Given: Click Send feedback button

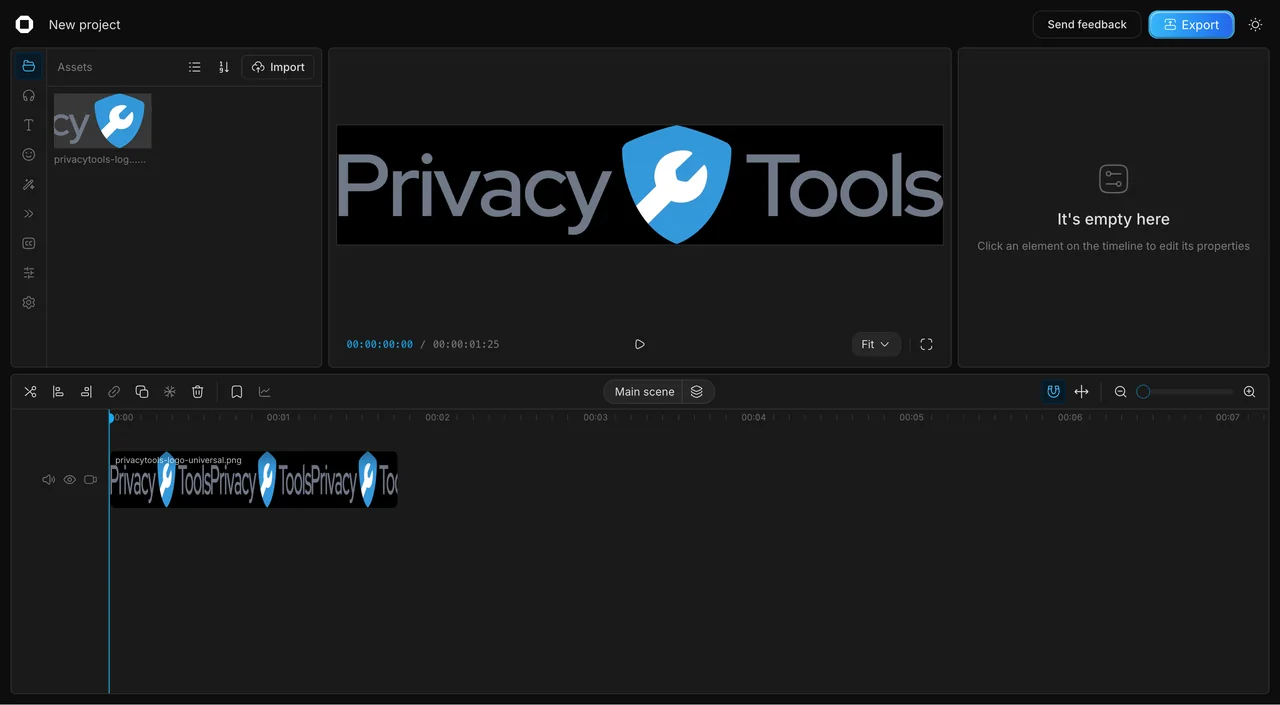Looking at the screenshot, I should [x=1087, y=25].
